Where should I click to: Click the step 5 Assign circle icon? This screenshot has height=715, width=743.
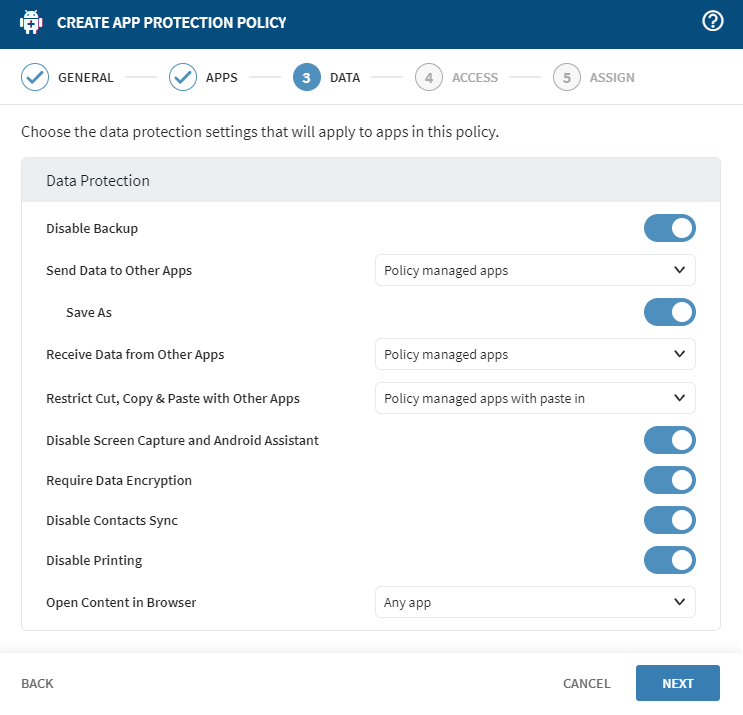click(x=567, y=77)
